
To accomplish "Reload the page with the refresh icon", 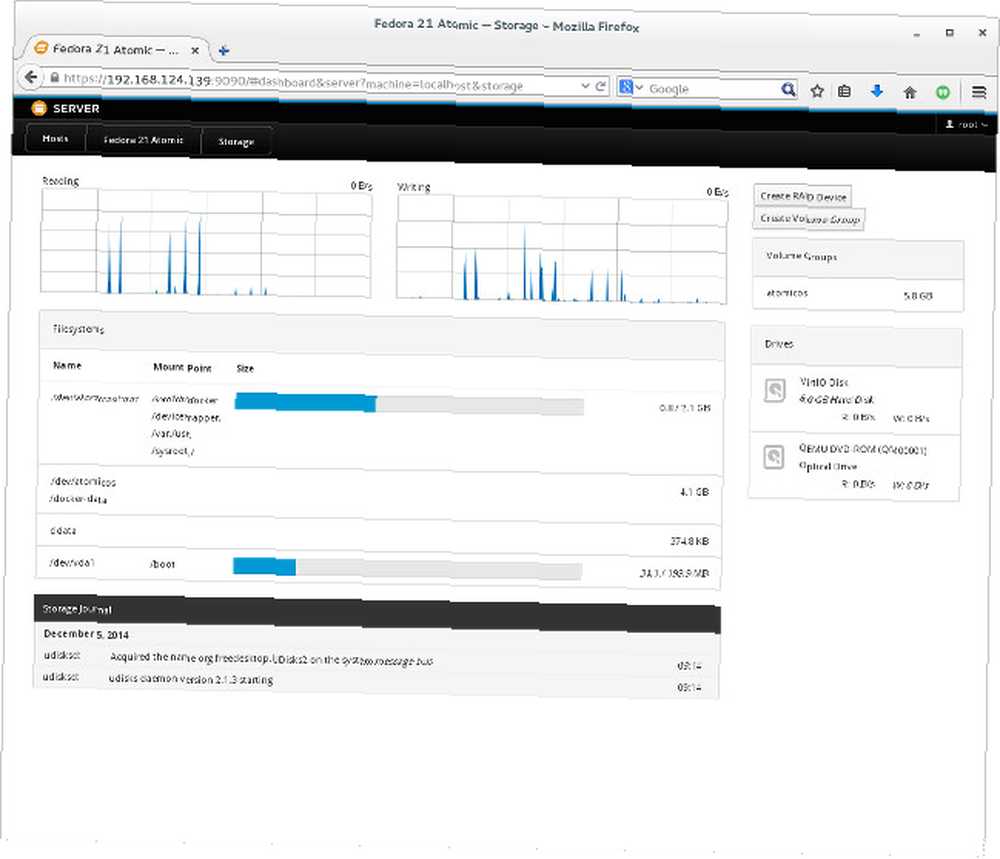I will point(600,86).
